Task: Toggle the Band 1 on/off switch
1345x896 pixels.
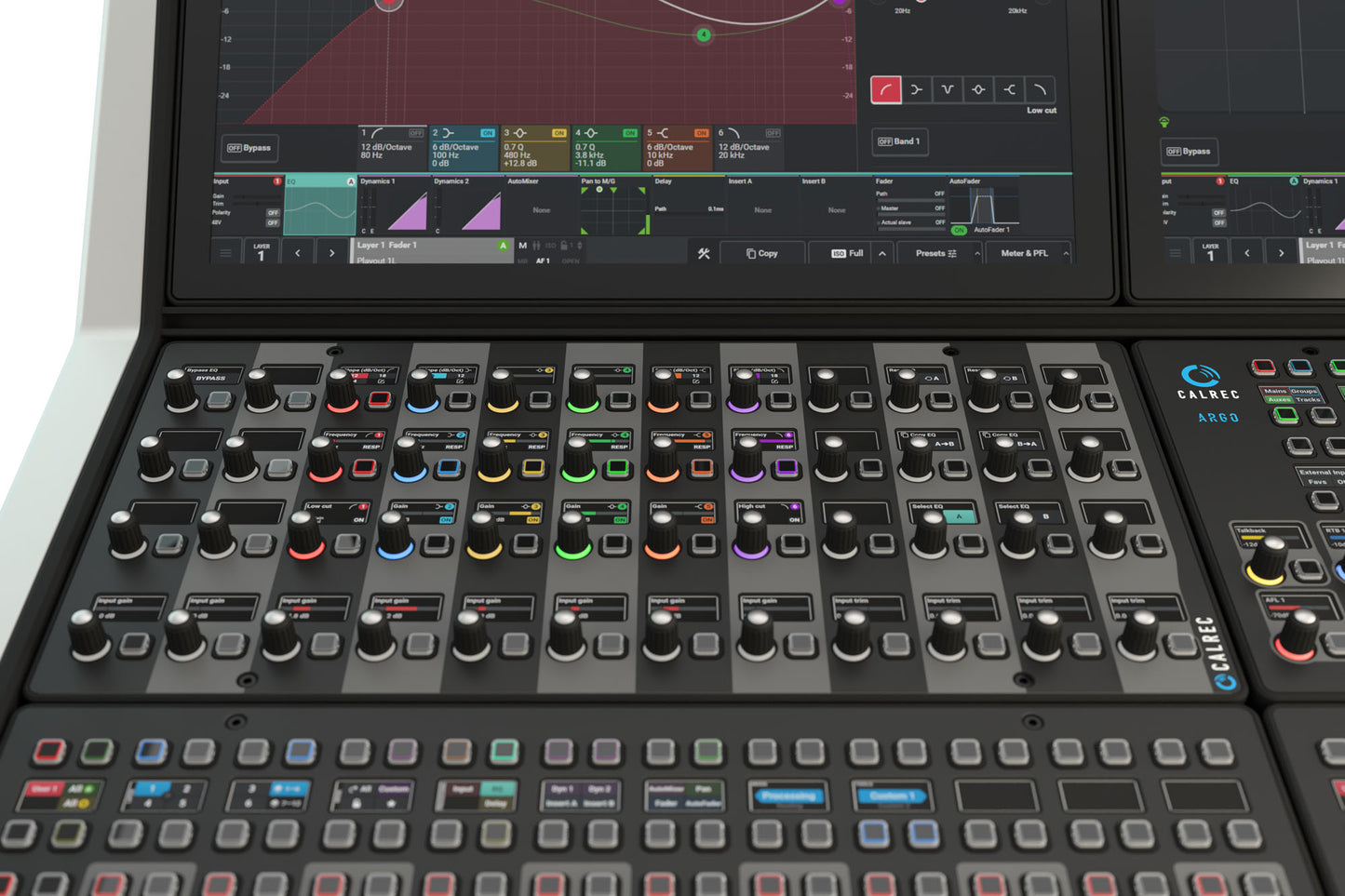Action: (899, 141)
